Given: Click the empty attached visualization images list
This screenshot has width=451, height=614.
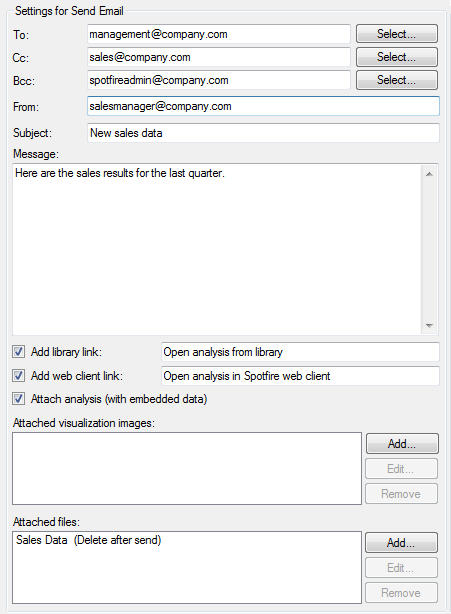Looking at the screenshot, I should click(187, 468).
